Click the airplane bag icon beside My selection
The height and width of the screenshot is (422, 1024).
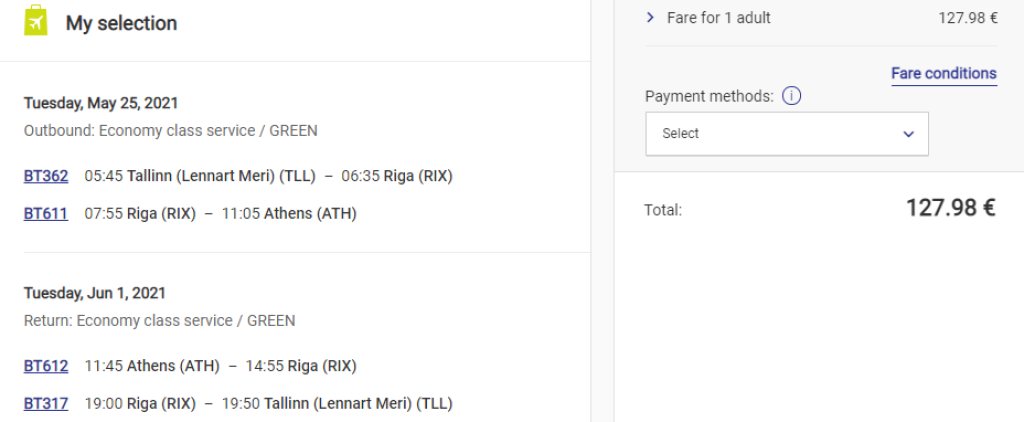click(36, 21)
